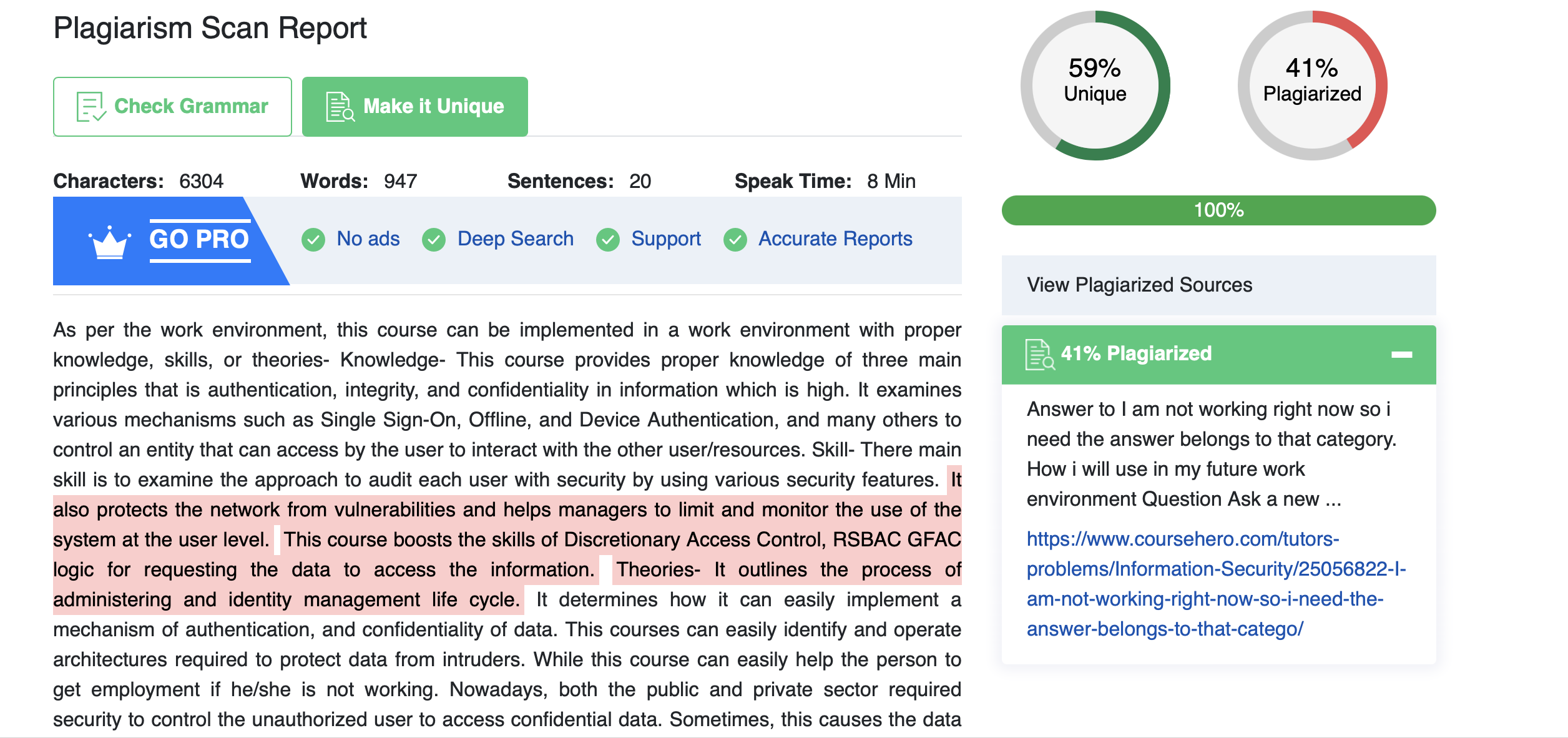Click the green checkmark next to No ads
The image size is (1568, 738).
313,239
